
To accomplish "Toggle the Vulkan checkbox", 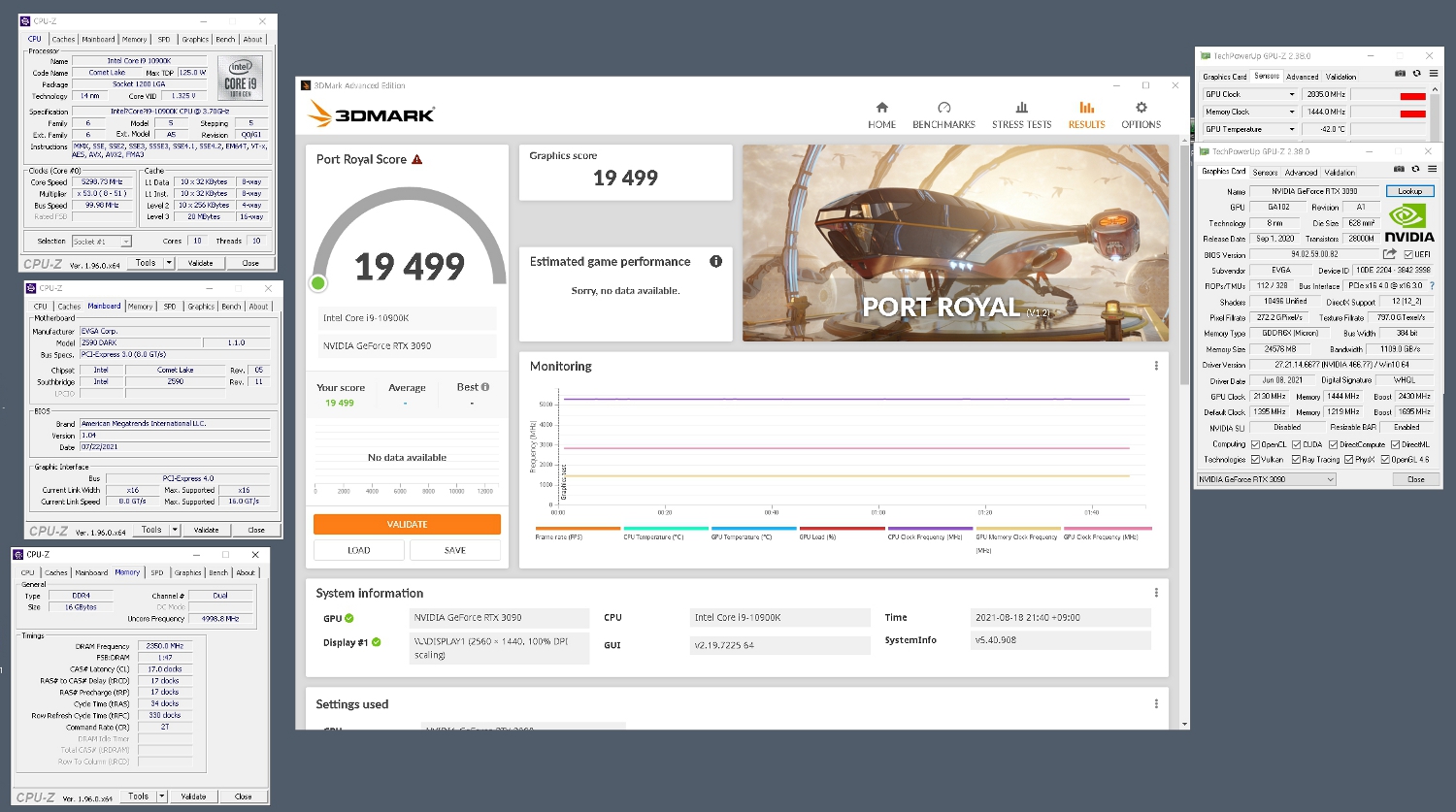I will point(1255,459).
